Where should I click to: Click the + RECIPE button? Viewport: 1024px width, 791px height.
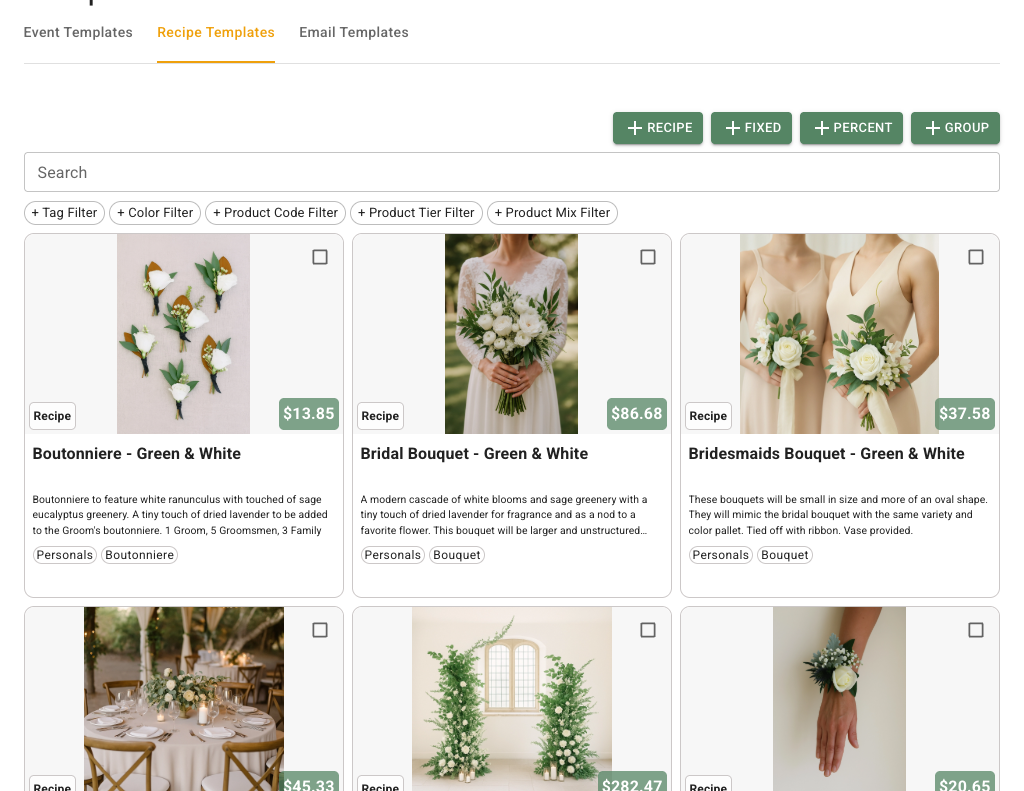tap(658, 128)
